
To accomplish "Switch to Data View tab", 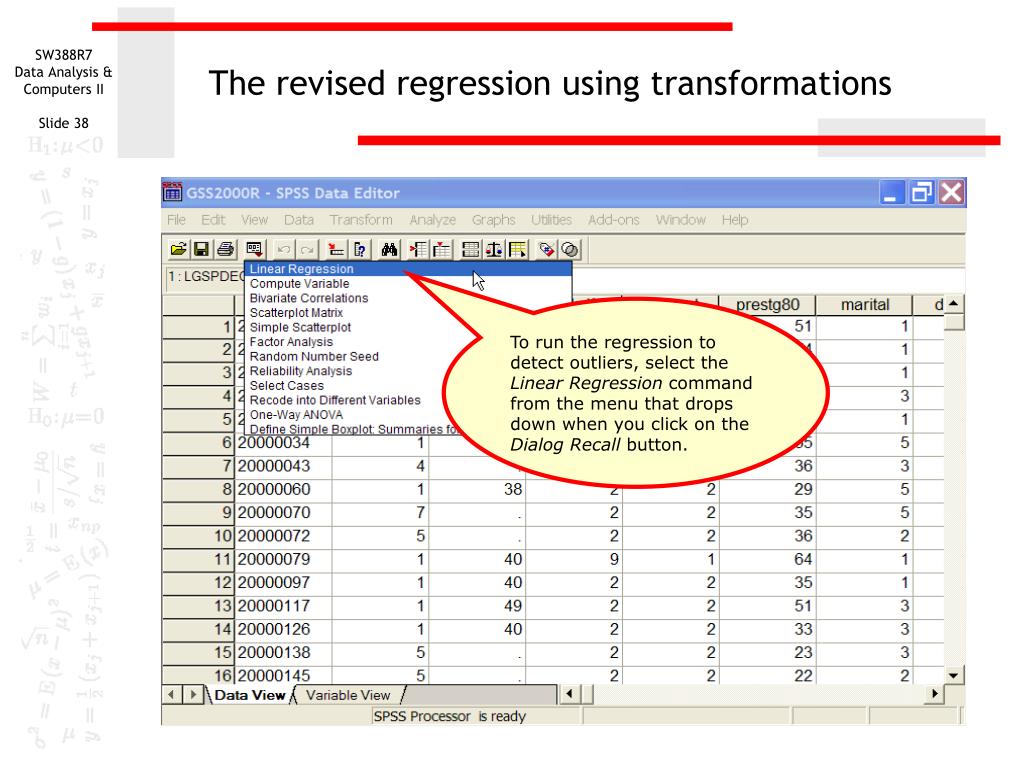I will point(249,695).
